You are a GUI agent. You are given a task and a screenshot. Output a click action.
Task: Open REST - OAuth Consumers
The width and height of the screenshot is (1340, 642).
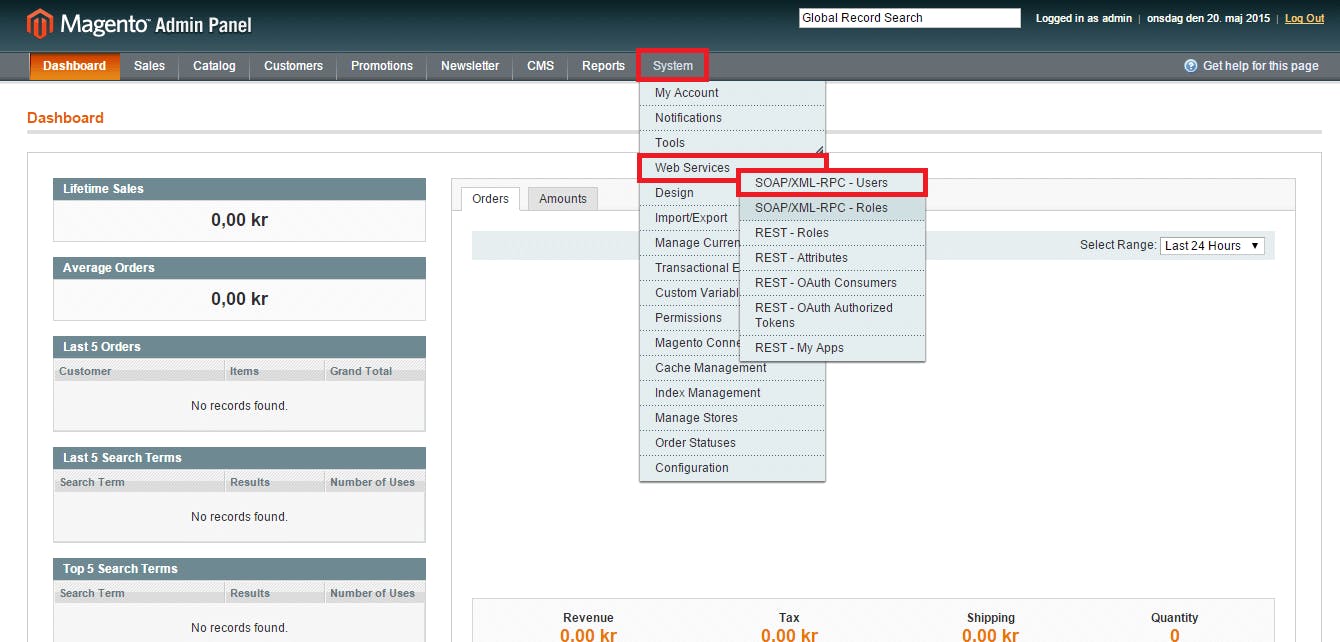[833, 283]
